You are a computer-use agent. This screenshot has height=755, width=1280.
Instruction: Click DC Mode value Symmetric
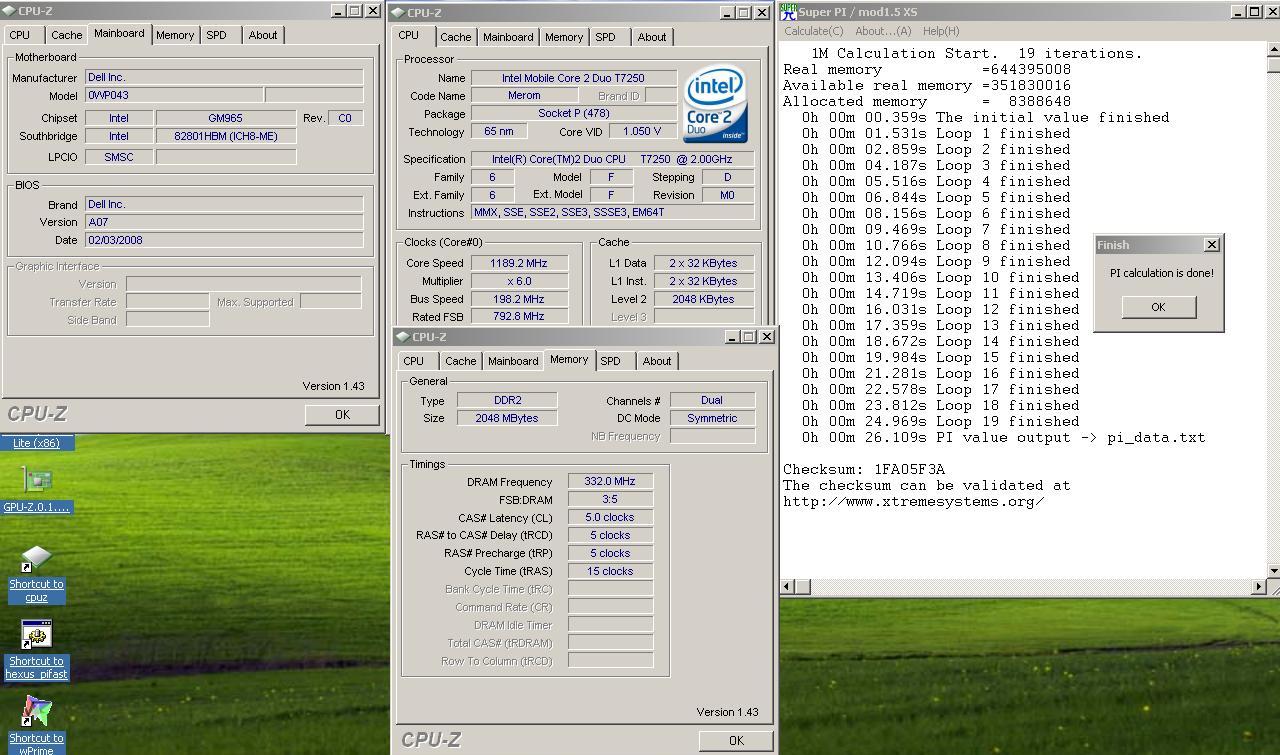click(712, 418)
